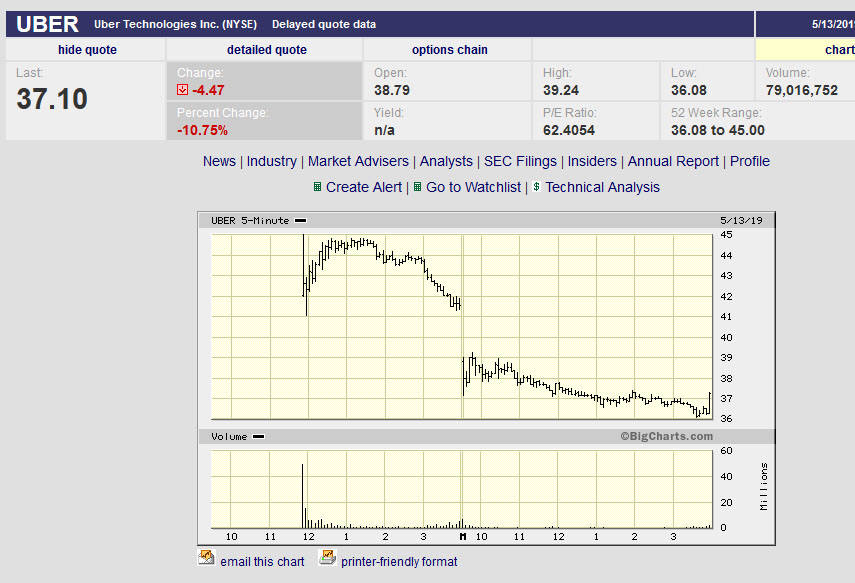Image resolution: width=855 pixels, height=583 pixels.
Task: Open the Insiders link
Action: 592,161
